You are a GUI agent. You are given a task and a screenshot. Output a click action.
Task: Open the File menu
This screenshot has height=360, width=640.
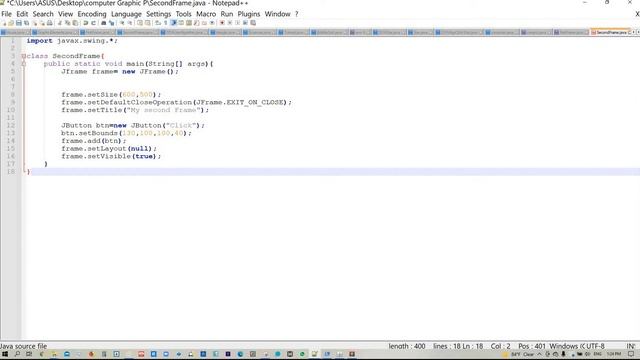point(6,14)
